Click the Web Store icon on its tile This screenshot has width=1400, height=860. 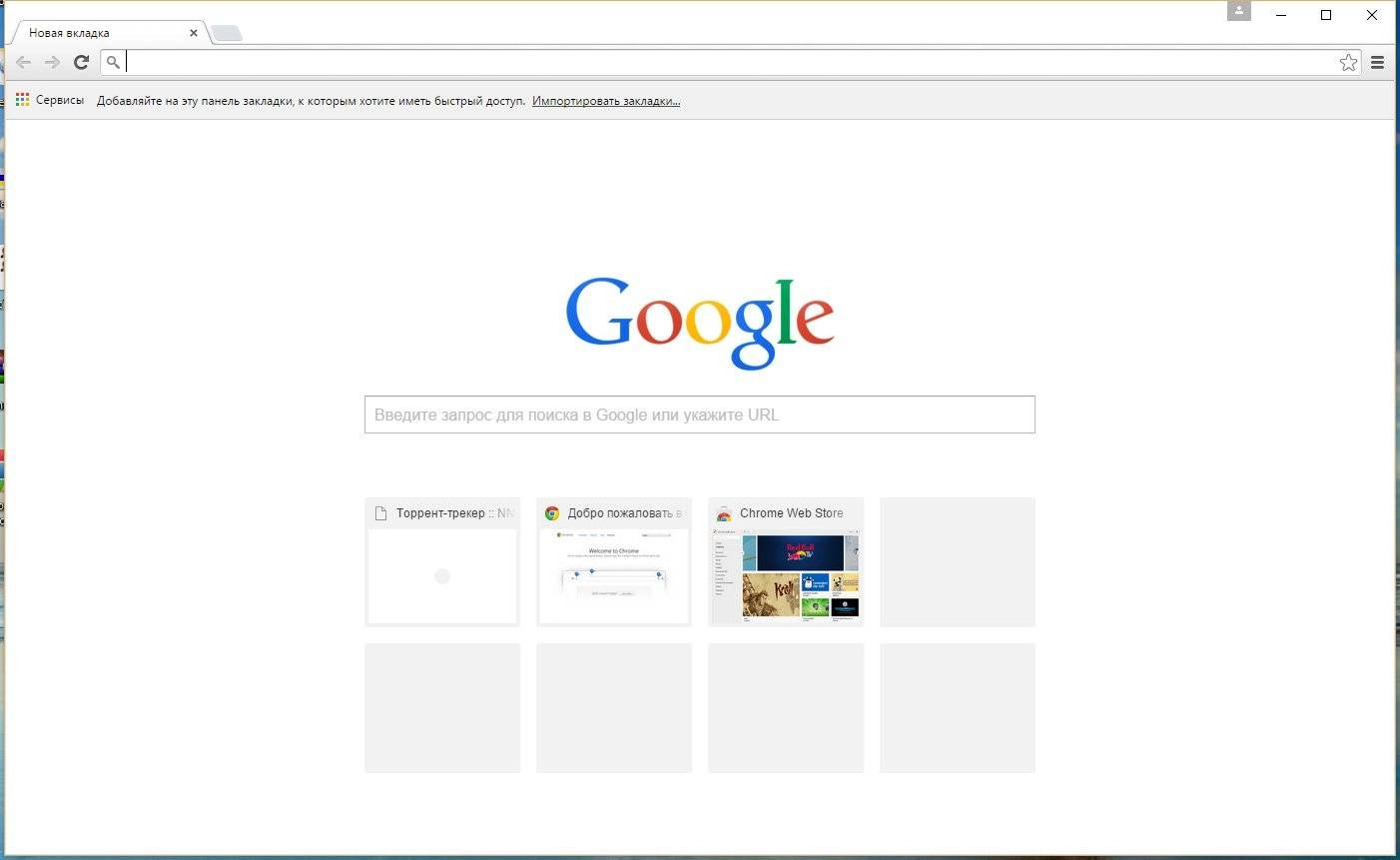click(724, 513)
